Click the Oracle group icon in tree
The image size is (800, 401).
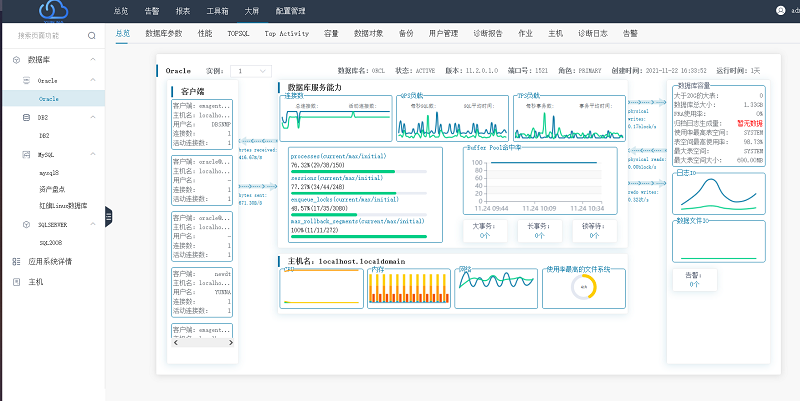click(x=27, y=79)
